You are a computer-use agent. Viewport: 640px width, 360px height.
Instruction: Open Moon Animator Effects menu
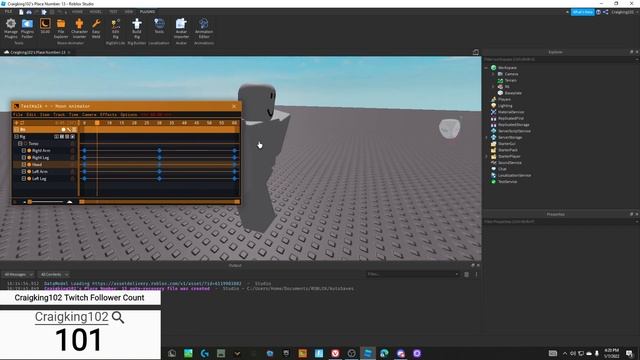pos(109,115)
